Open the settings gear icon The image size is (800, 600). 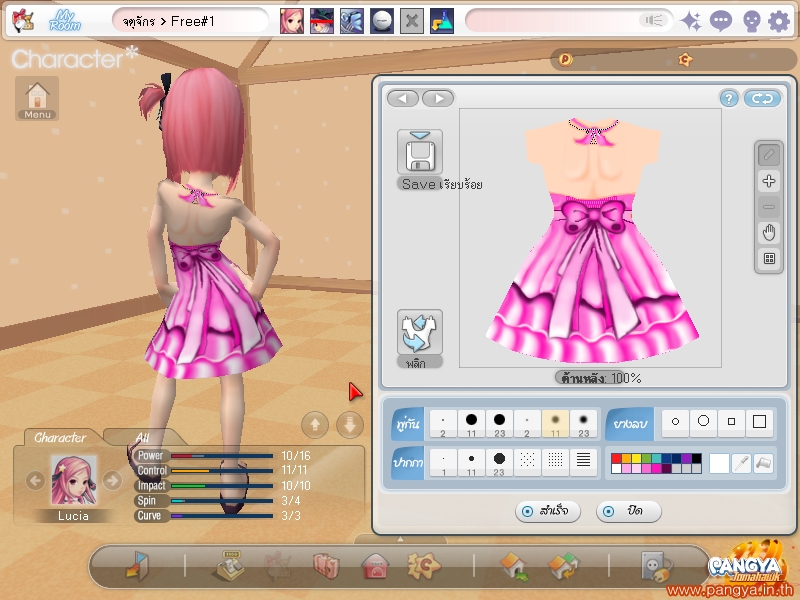779,21
